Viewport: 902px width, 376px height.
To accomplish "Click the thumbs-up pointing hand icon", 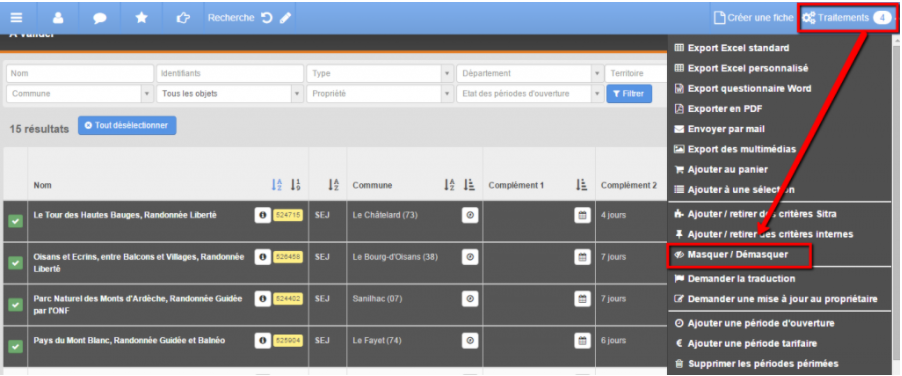I will [183, 18].
